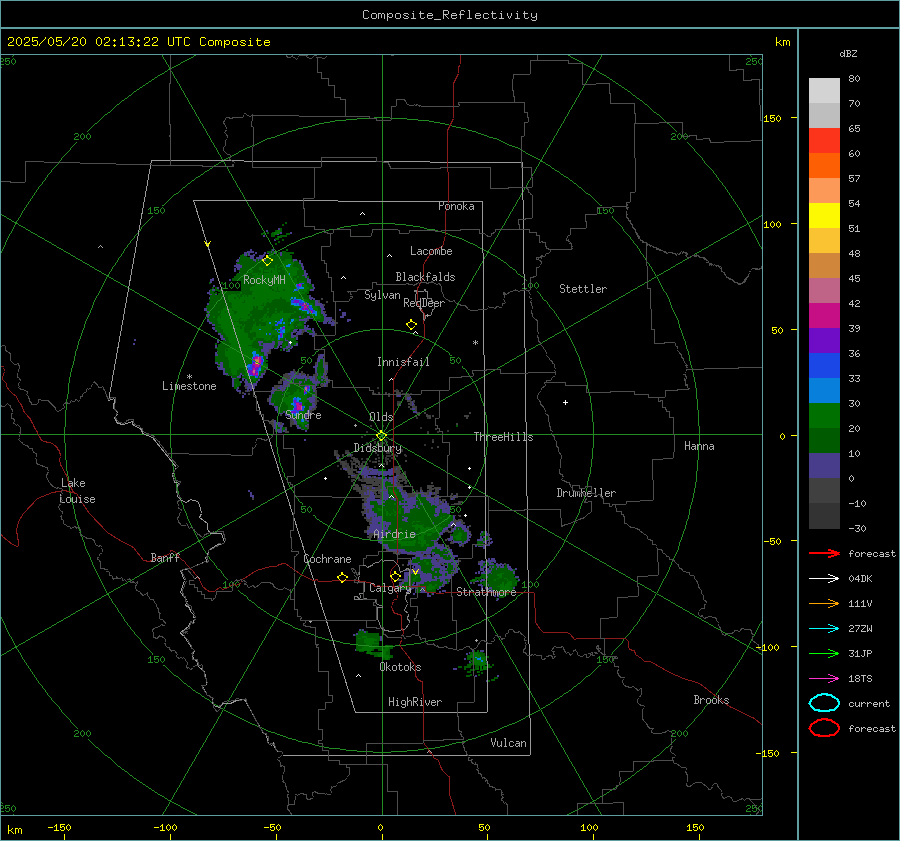Screen dimensions: 900x841
Task: Click the Banff label
Action: click(x=165, y=557)
